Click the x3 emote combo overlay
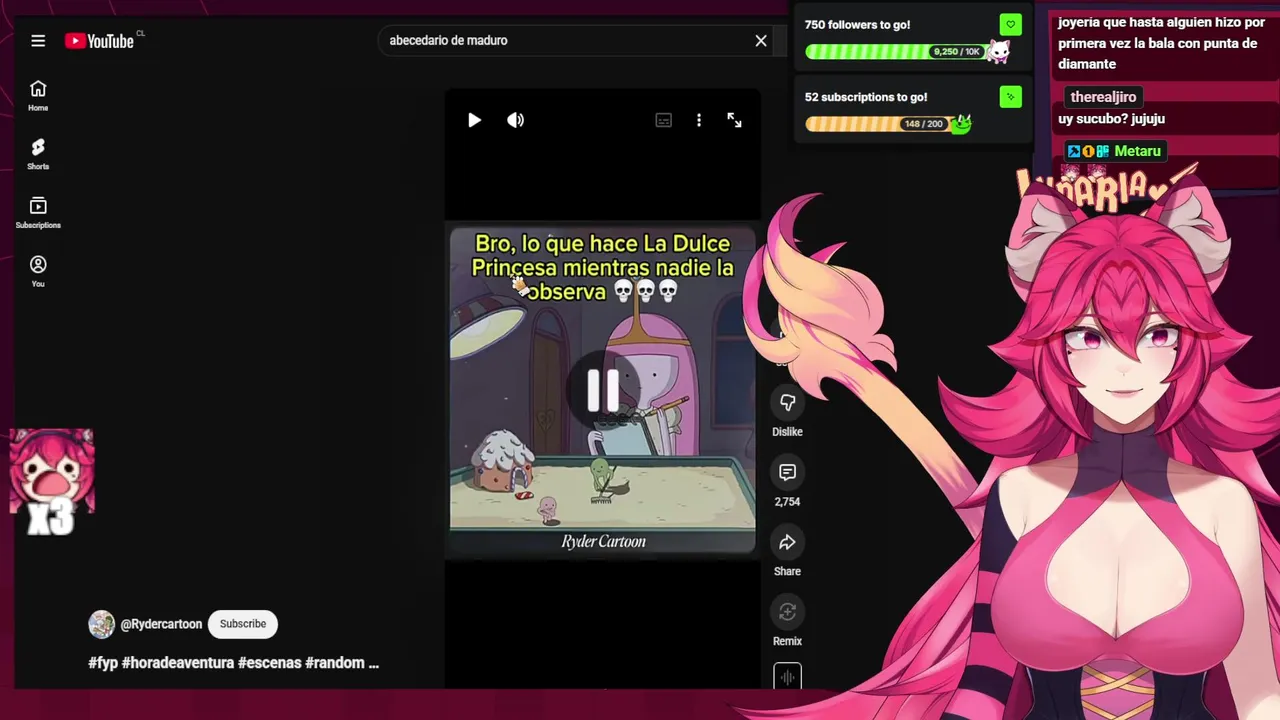The width and height of the screenshot is (1280, 720). click(52, 482)
